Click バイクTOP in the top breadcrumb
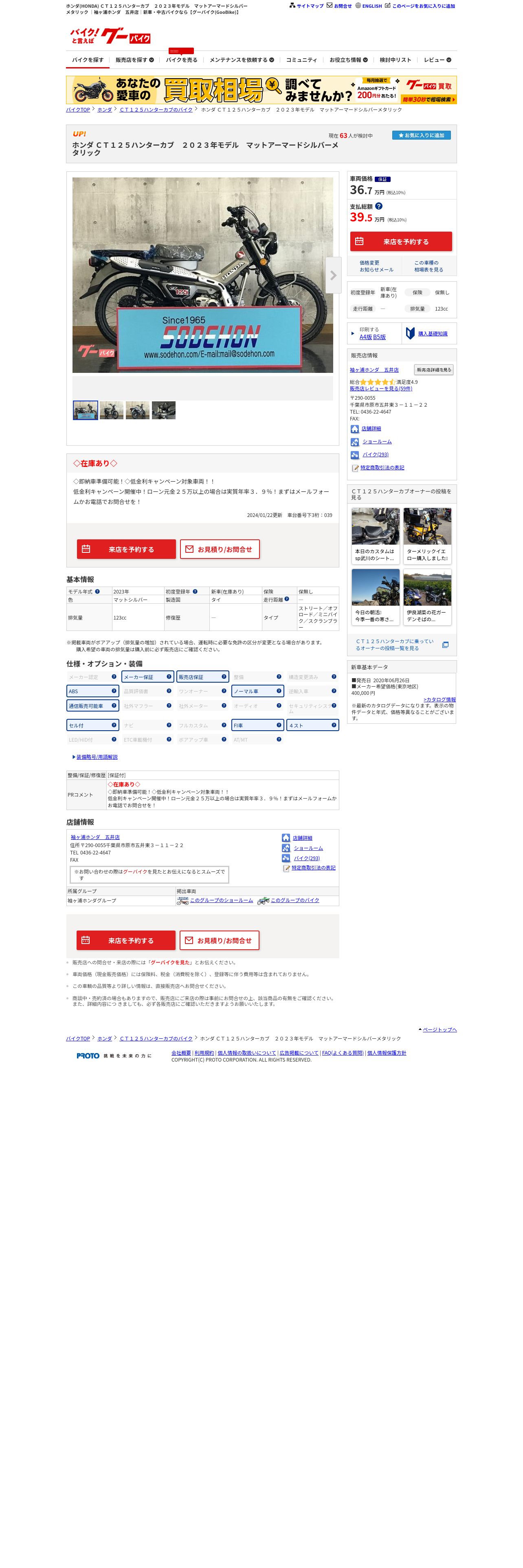The width and height of the screenshot is (523, 1568). click(78, 109)
